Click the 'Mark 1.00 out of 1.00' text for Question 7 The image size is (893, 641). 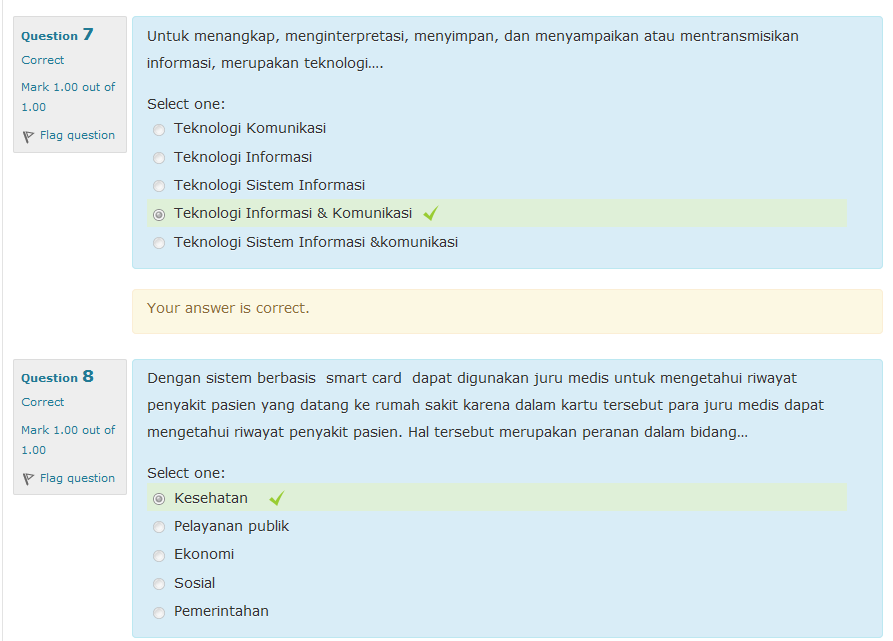pyautogui.click(x=68, y=97)
